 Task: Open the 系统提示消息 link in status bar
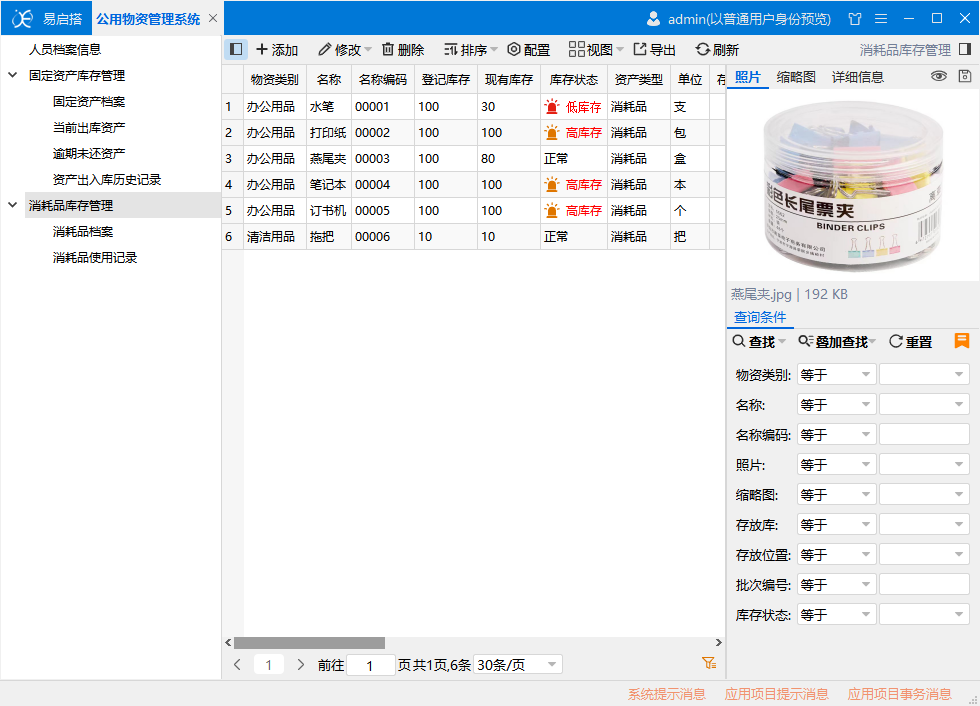tap(666, 694)
